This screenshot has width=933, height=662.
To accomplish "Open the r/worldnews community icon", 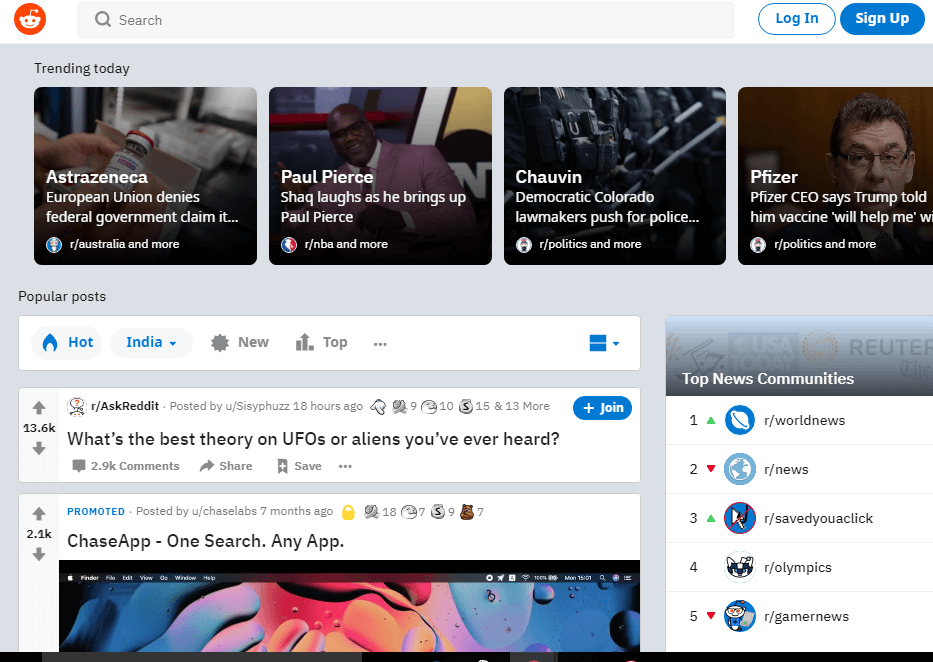I will click(739, 420).
